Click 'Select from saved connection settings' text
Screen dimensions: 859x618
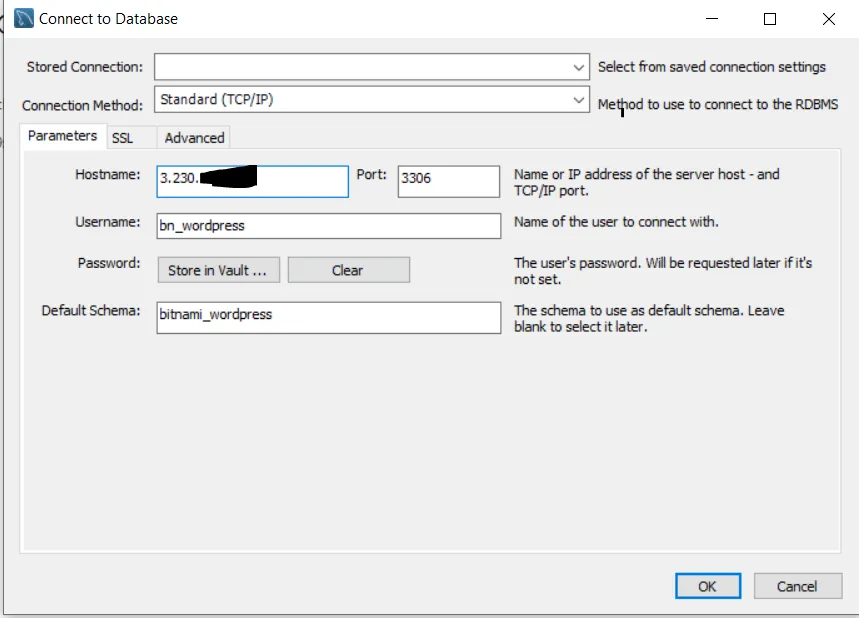(712, 67)
